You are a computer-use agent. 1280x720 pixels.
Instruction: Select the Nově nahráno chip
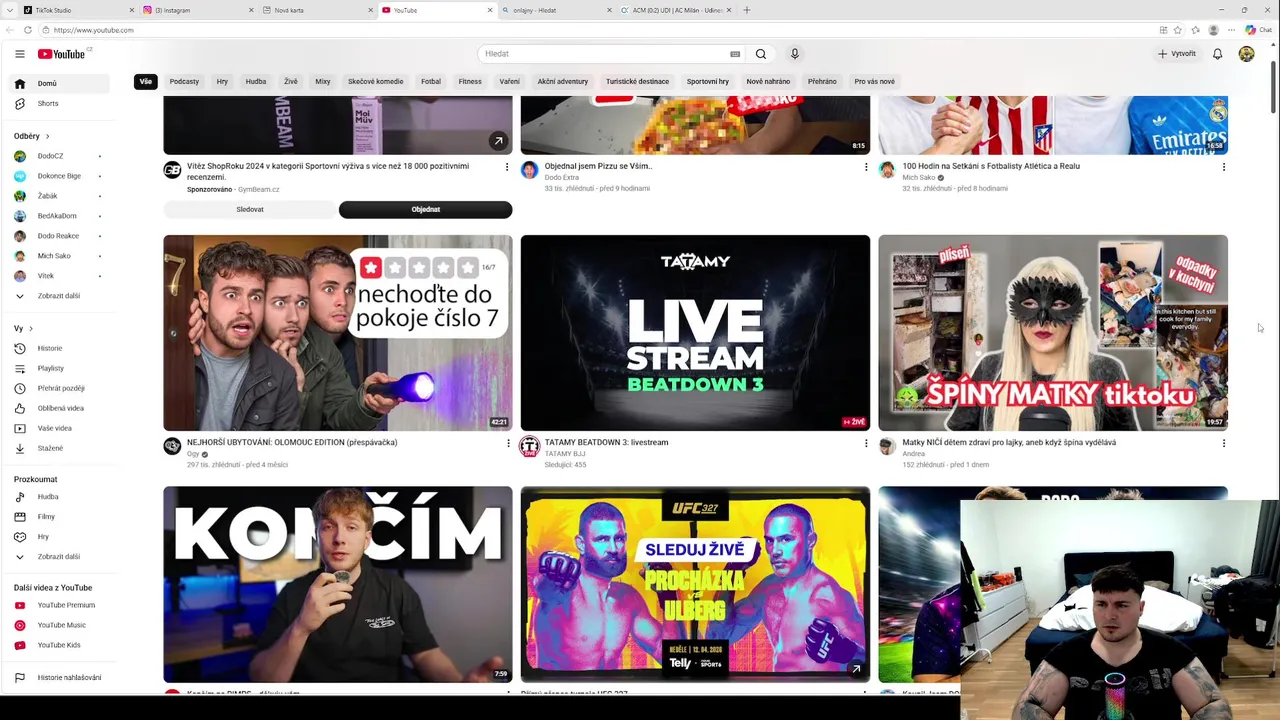[768, 82]
